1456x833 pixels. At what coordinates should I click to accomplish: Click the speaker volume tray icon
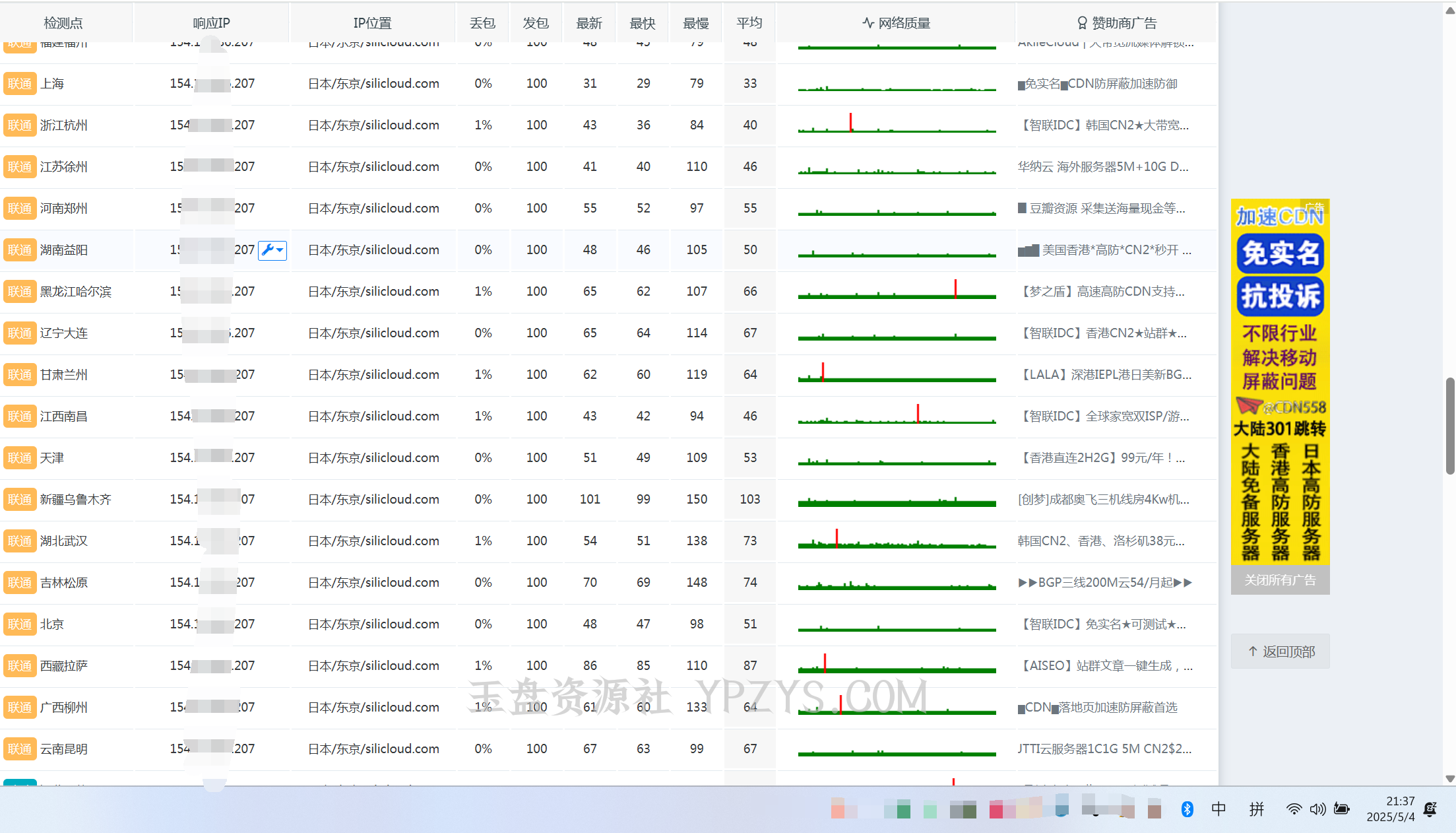(x=1317, y=809)
